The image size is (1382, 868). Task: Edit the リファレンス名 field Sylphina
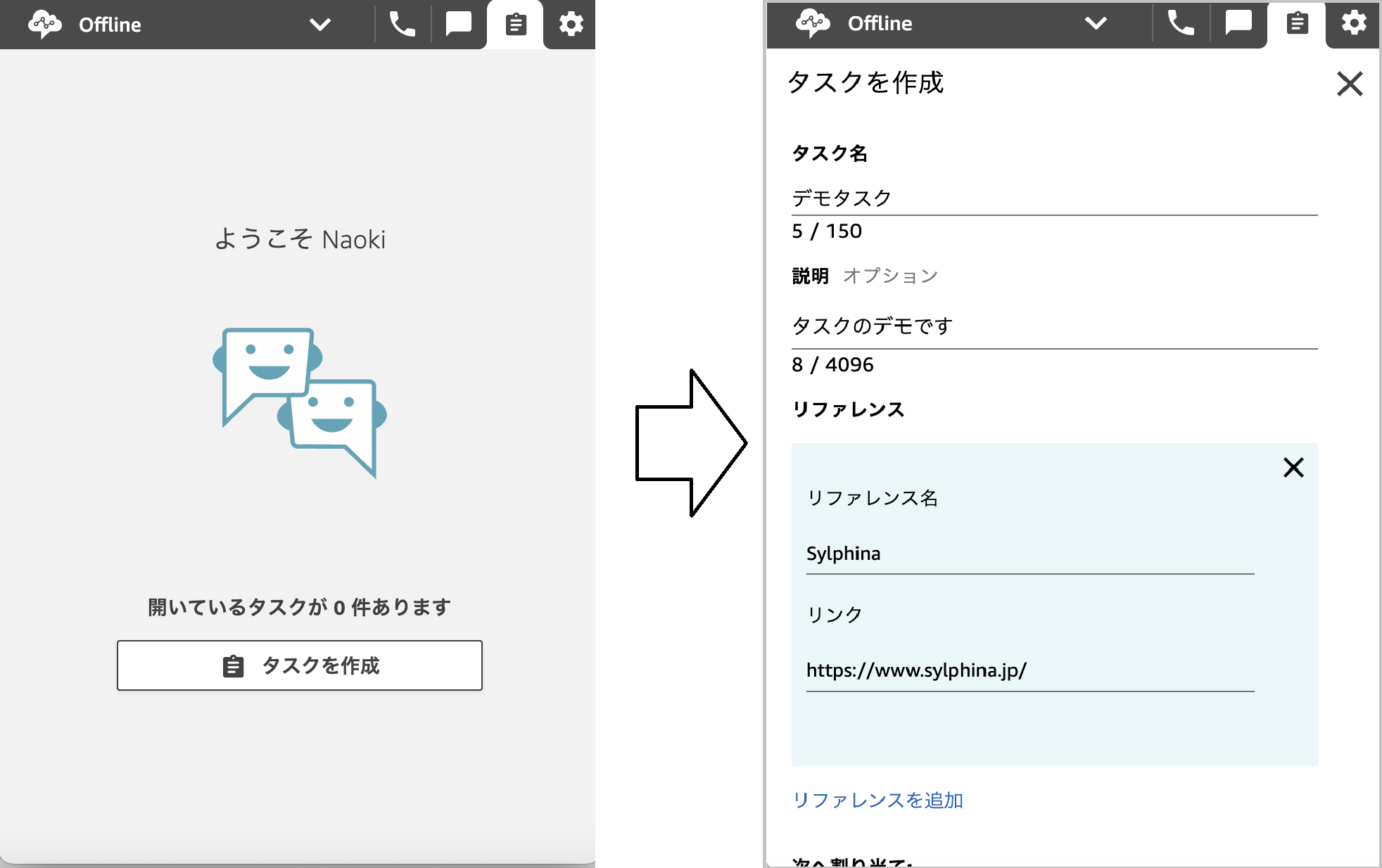tap(1030, 554)
